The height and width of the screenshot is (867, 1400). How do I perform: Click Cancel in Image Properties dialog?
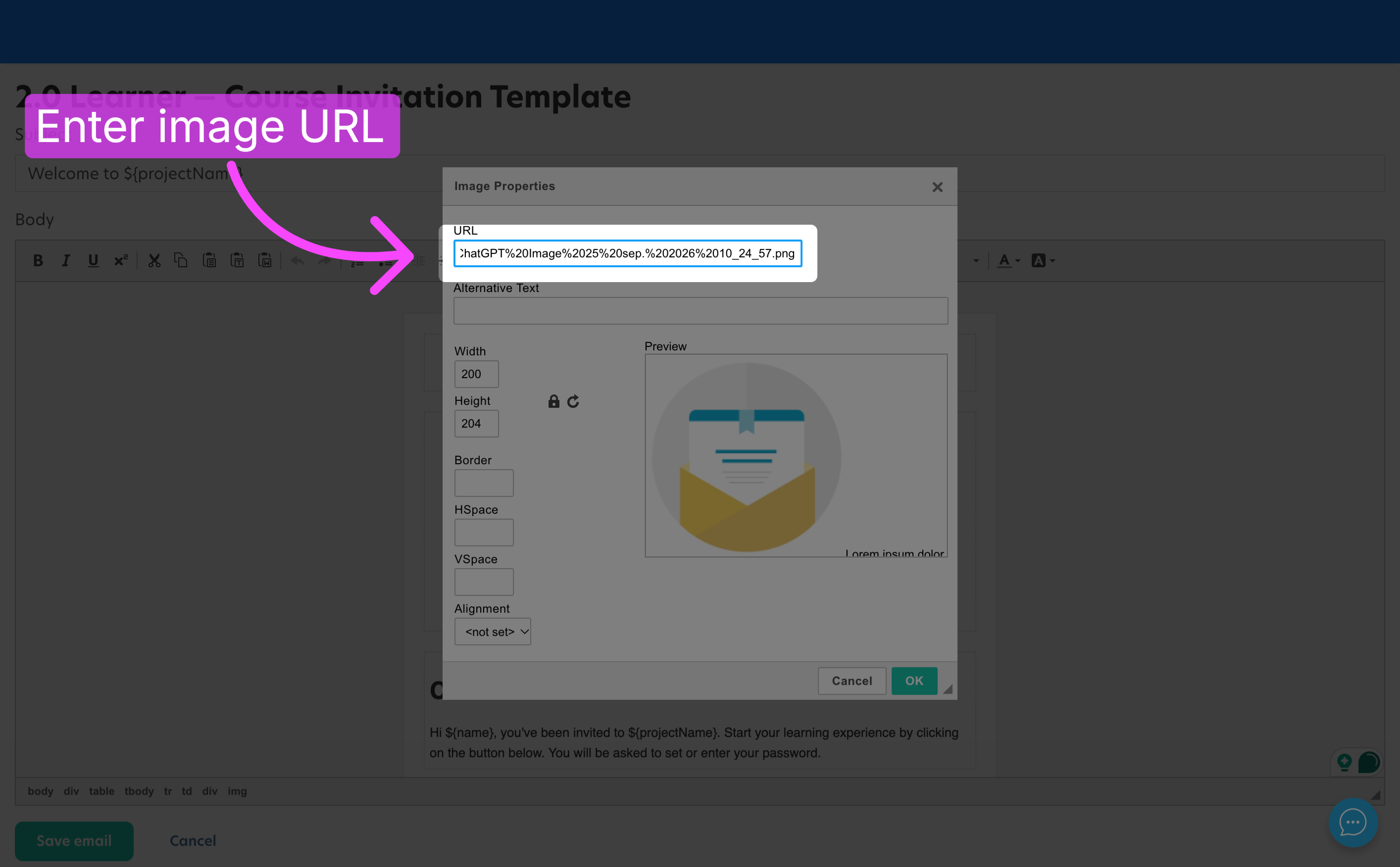tap(851, 680)
